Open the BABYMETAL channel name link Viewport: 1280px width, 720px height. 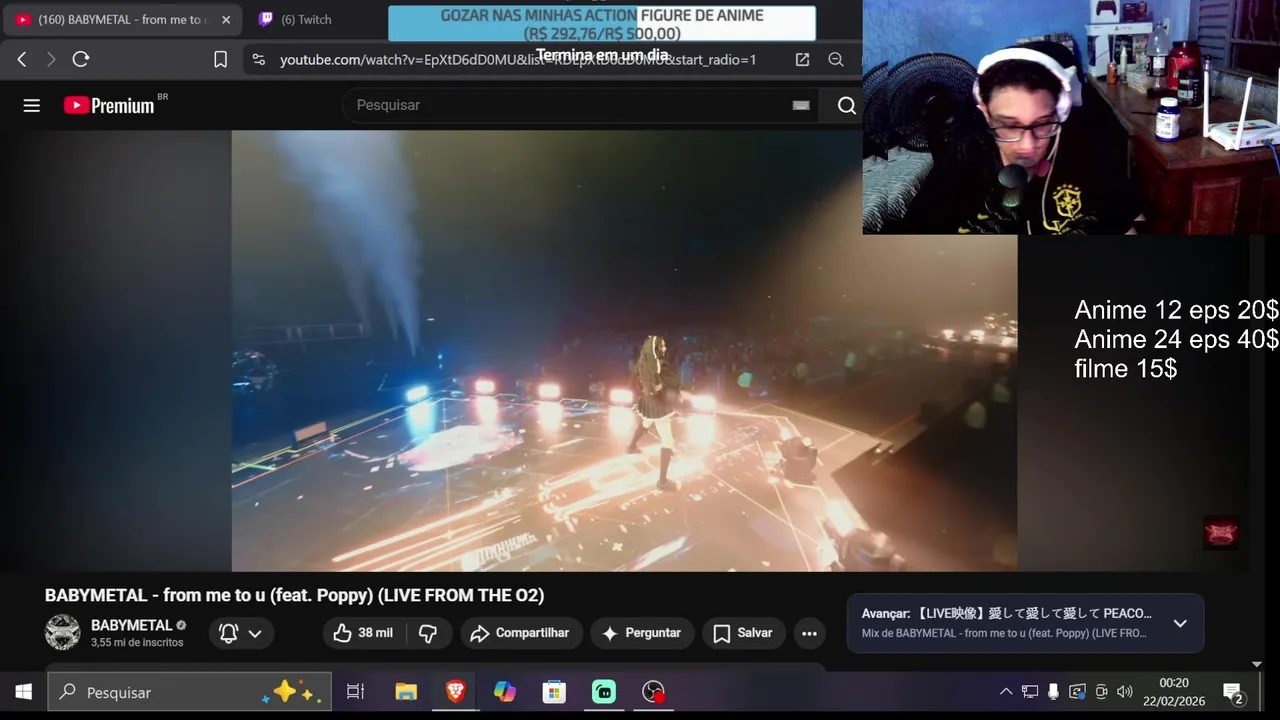click(x=132, y=625)
